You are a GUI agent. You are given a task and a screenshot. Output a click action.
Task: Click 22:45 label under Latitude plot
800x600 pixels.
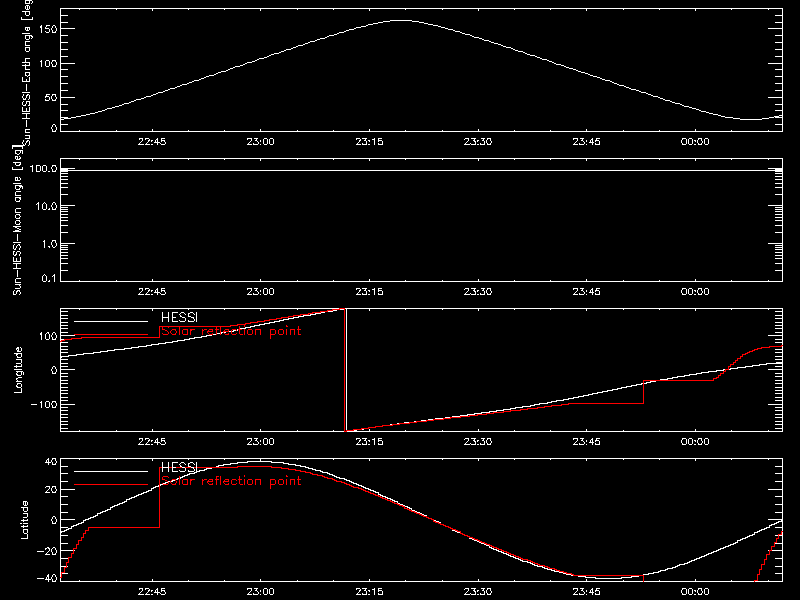click(x=152, y=592)
